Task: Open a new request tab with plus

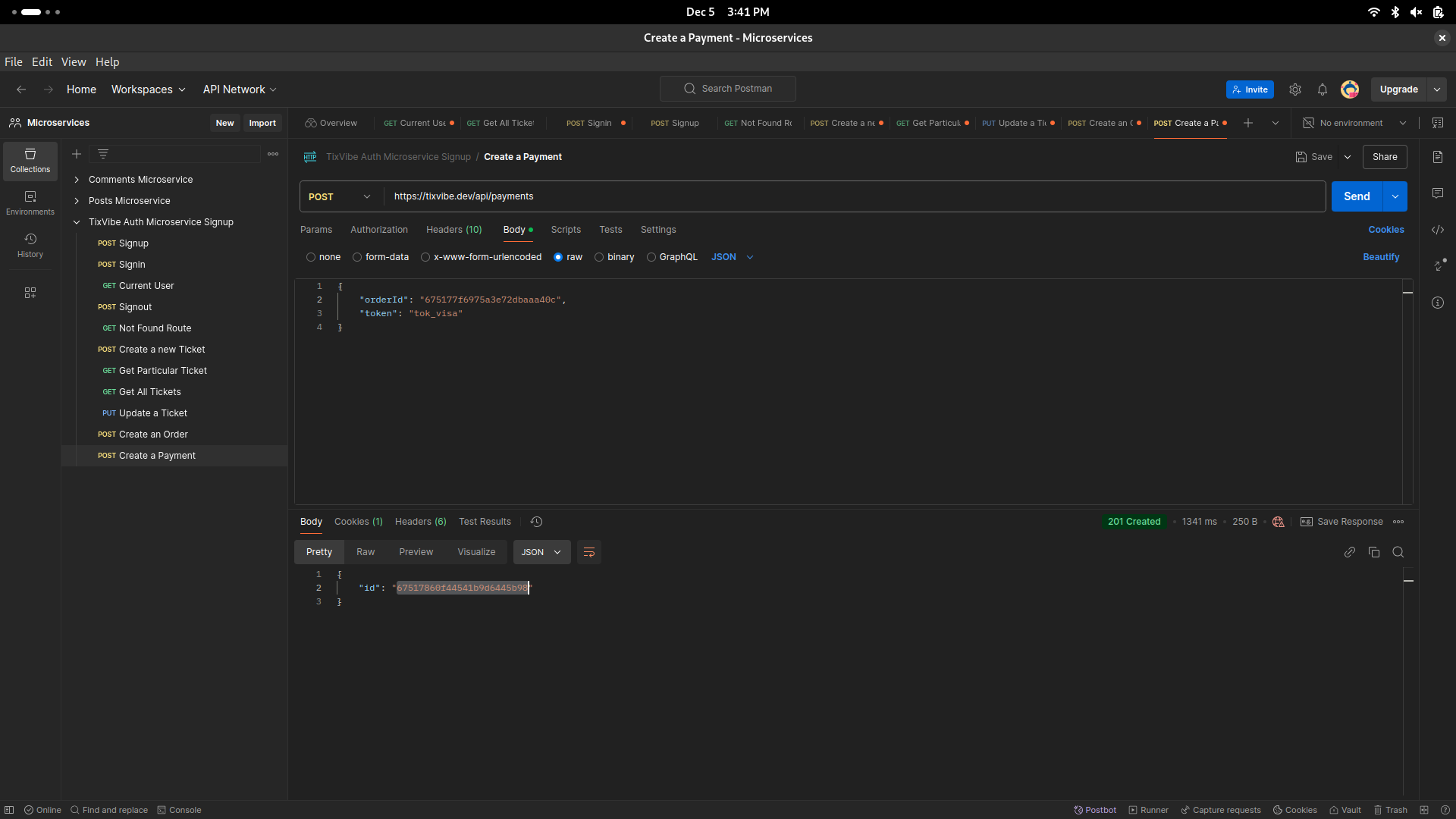Action: 1248,123
